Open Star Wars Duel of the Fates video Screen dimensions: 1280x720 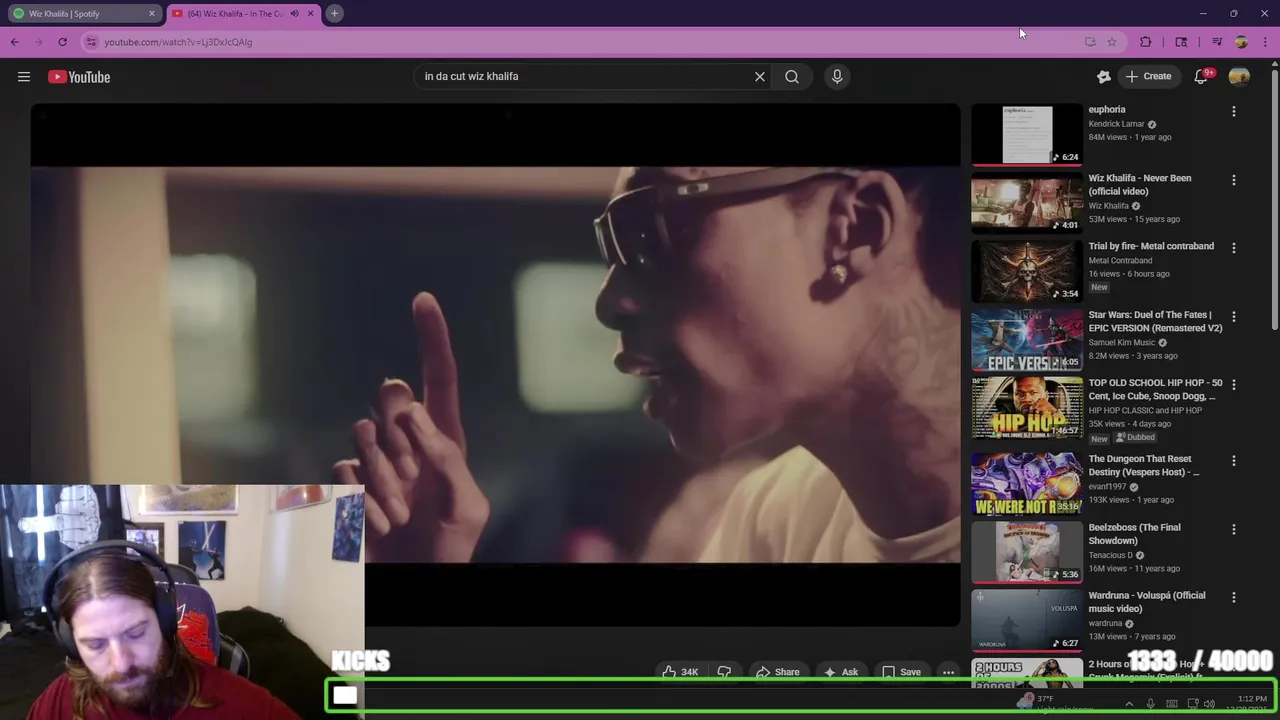tap(1027, 340)
